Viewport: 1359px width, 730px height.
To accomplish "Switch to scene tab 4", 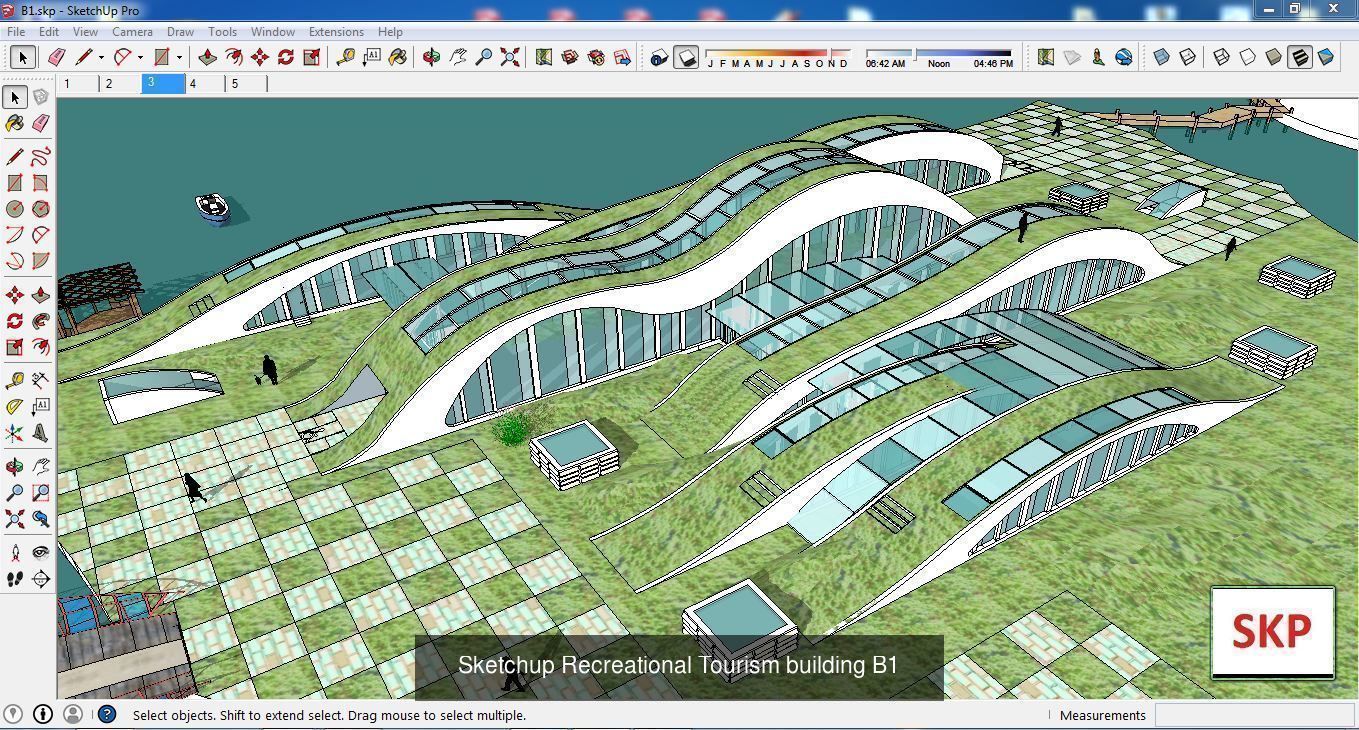I will pos(205,84).
